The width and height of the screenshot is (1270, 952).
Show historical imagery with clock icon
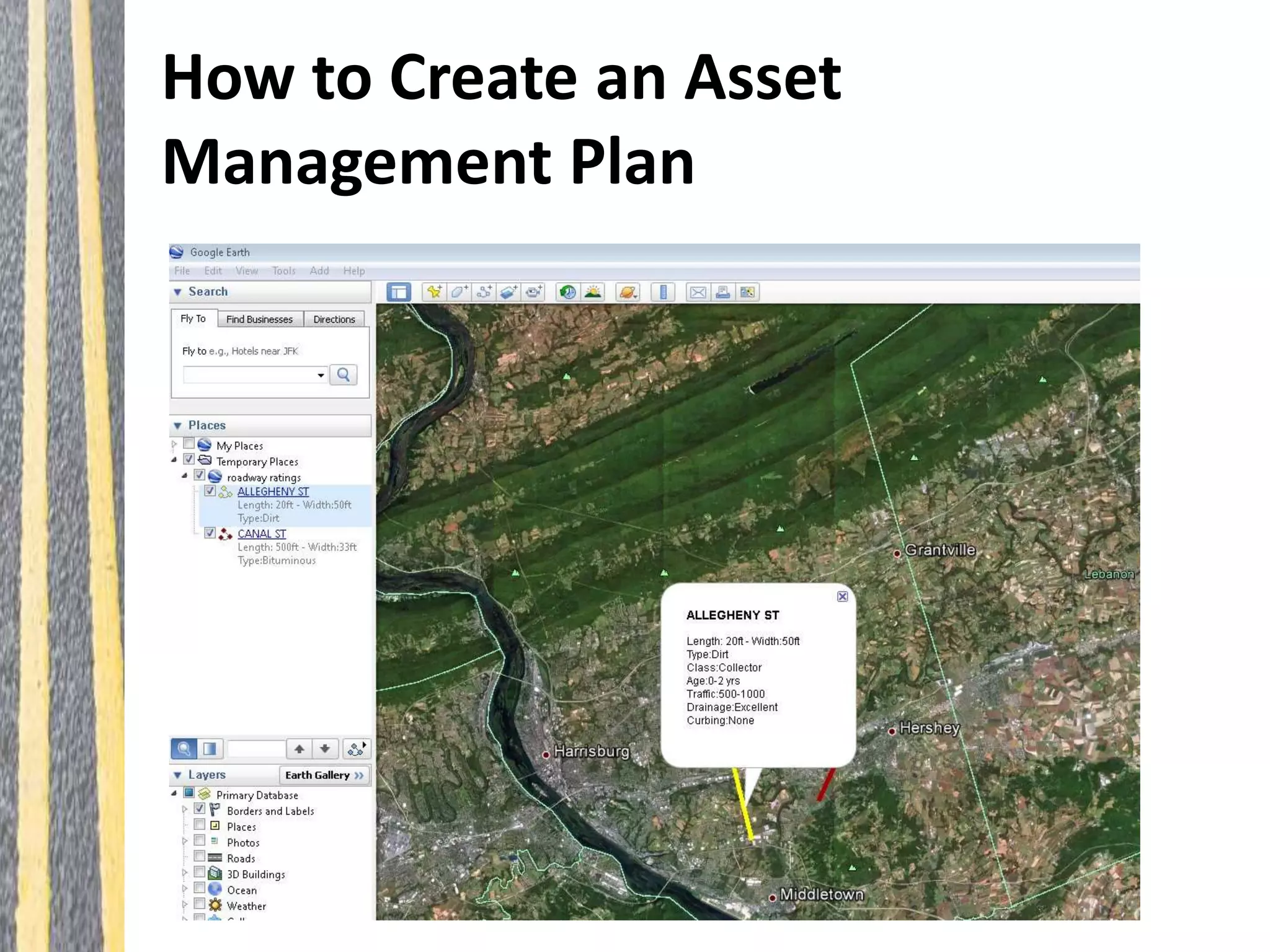[x=567, y=292]
